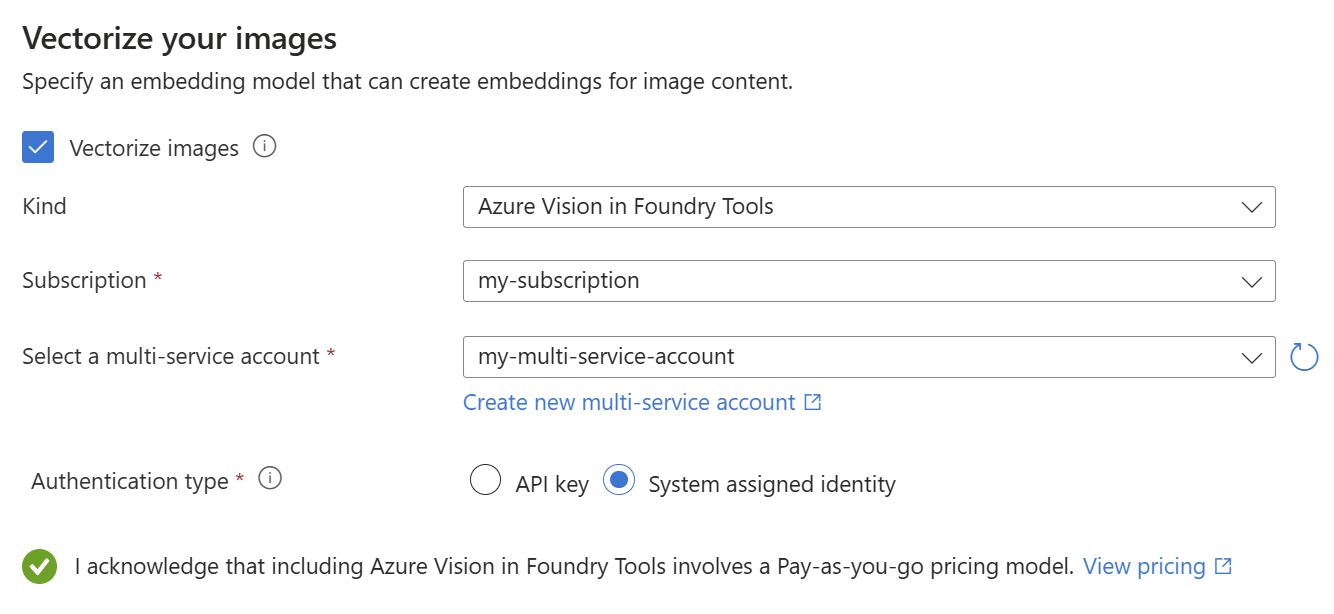Click the 'Azure Vision in Foundry Tools' selection text
Screen dimensions: 1334x614
pyautogui.click(x=626, y=207)
